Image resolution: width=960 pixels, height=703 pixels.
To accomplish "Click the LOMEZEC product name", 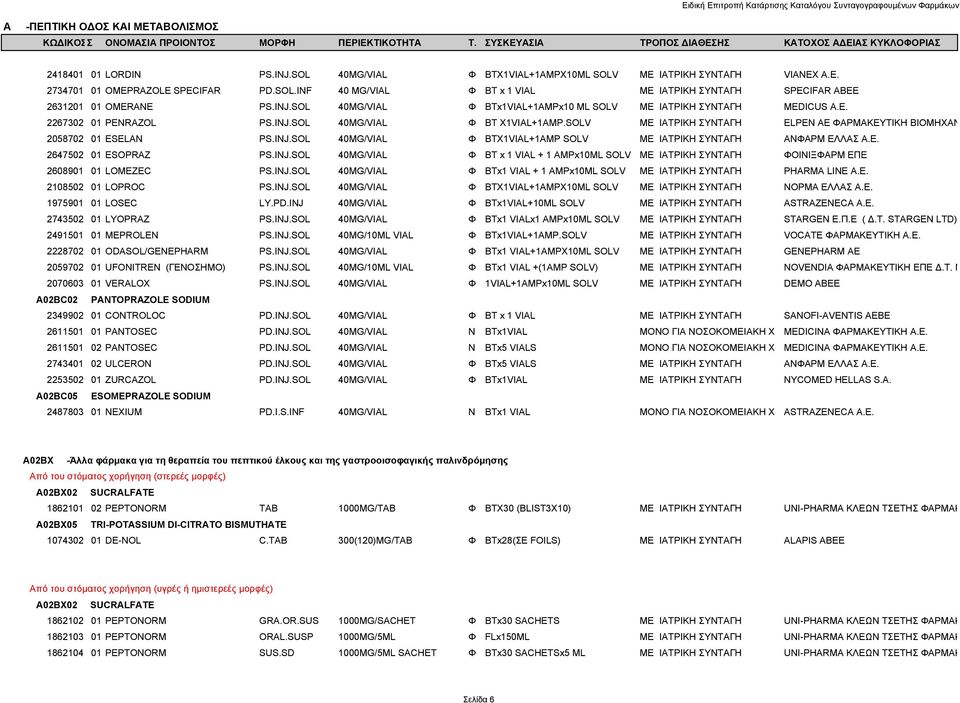I will tap(128, 171).
